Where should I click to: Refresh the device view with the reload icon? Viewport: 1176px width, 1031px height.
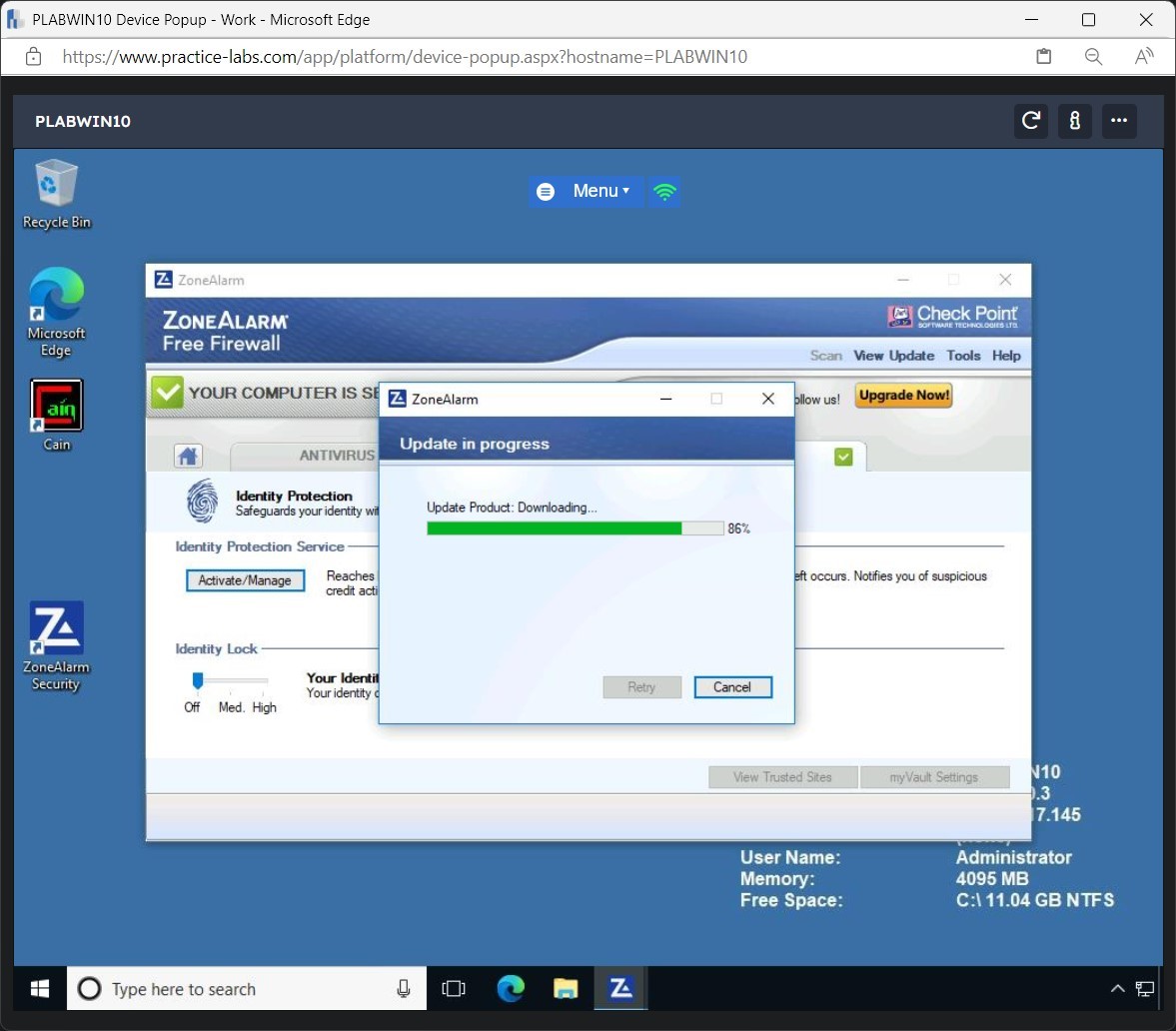point(1030,121)
